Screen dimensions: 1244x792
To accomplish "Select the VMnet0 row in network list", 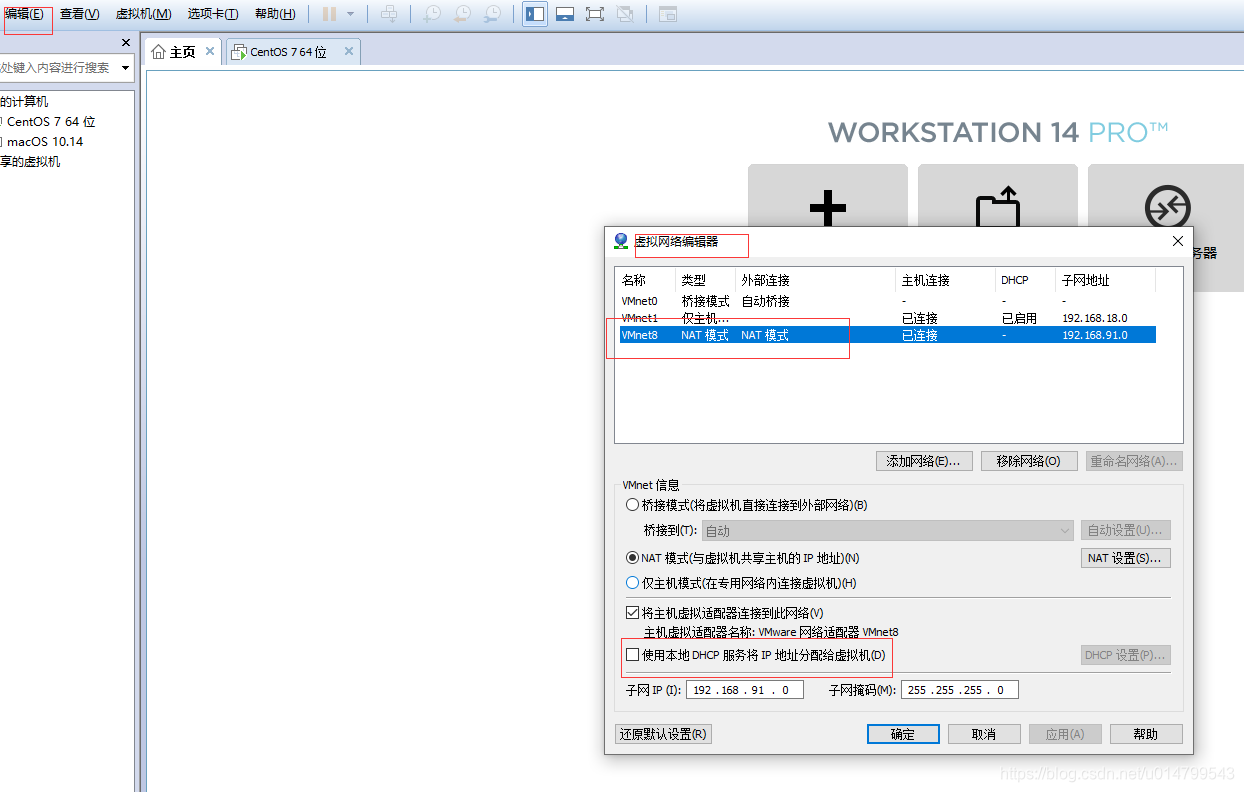I will click(887, 301).
